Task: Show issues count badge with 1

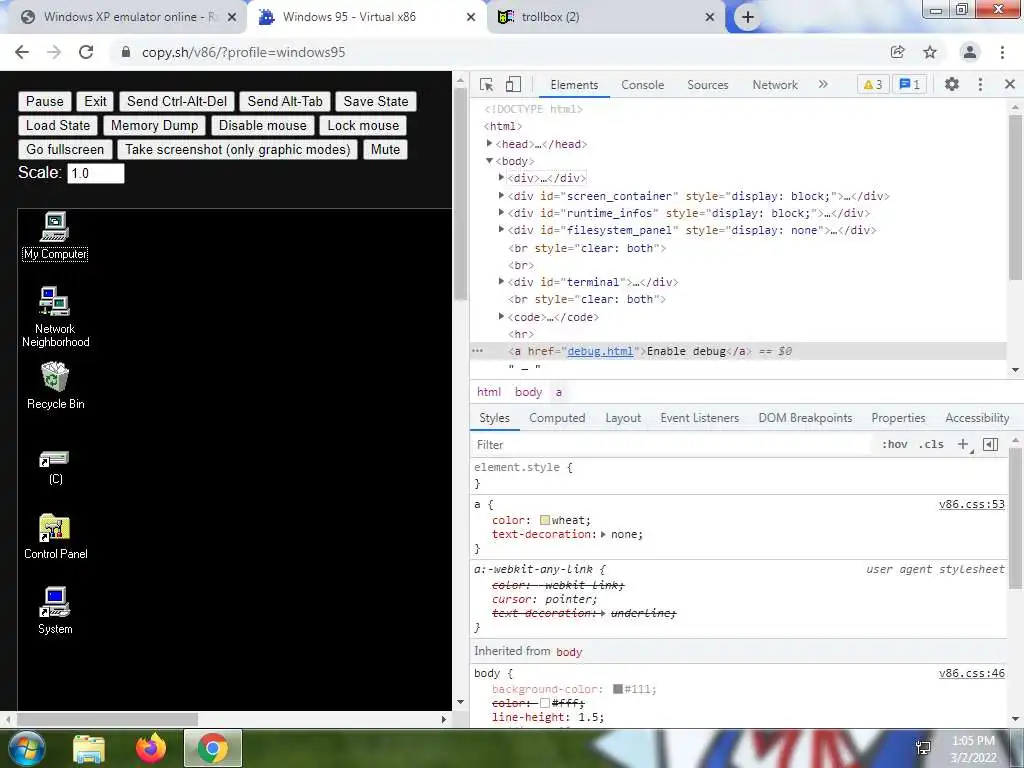Action: 910,84
